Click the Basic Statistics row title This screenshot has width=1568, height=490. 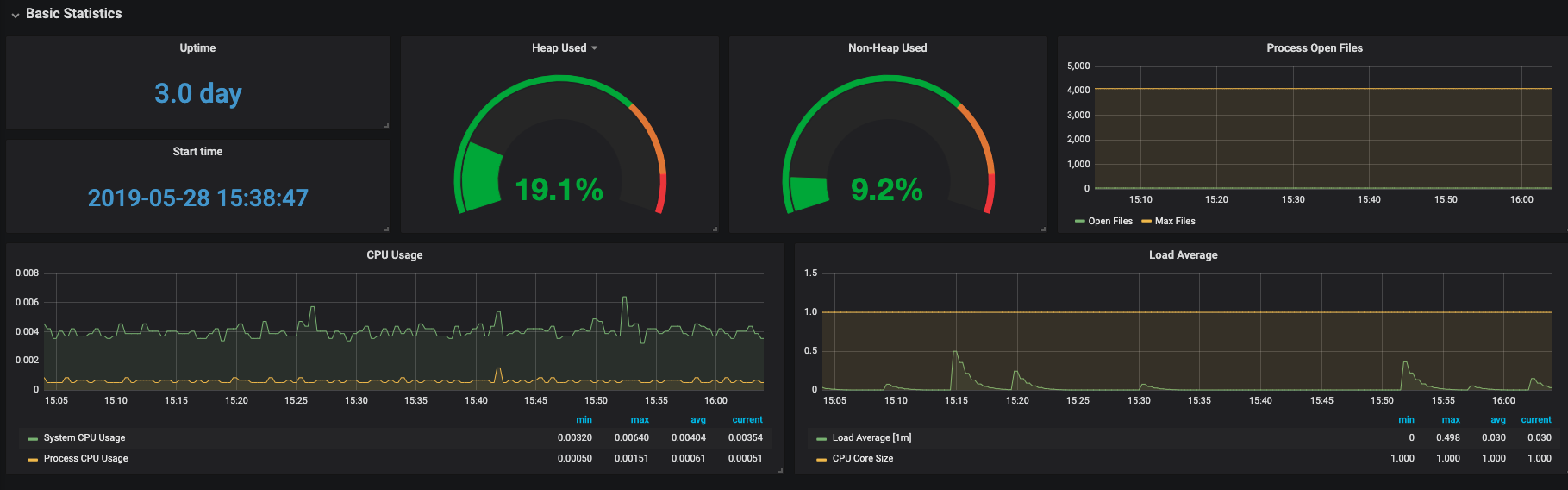[x=73, y=14]
